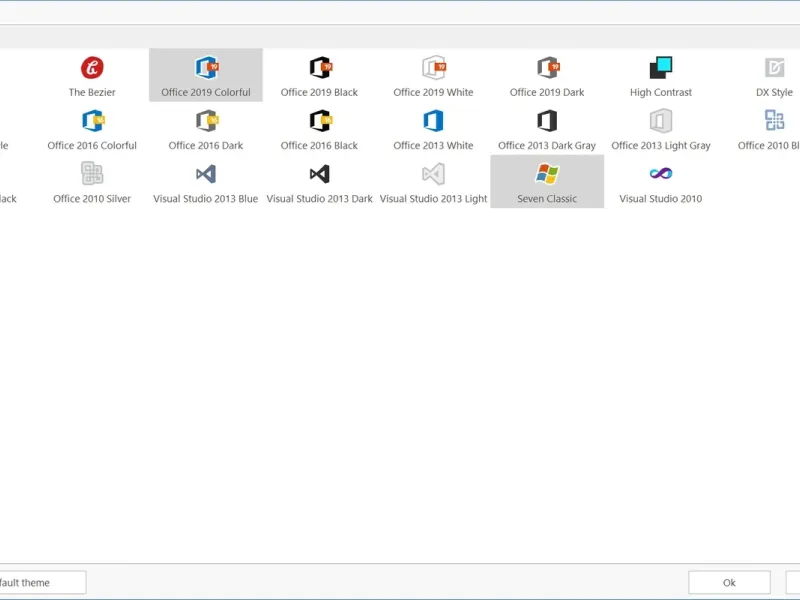Select Office 2019 White theme icon
Screen dimensions: 800x600
pyautogui.click(x=434, y=67)
